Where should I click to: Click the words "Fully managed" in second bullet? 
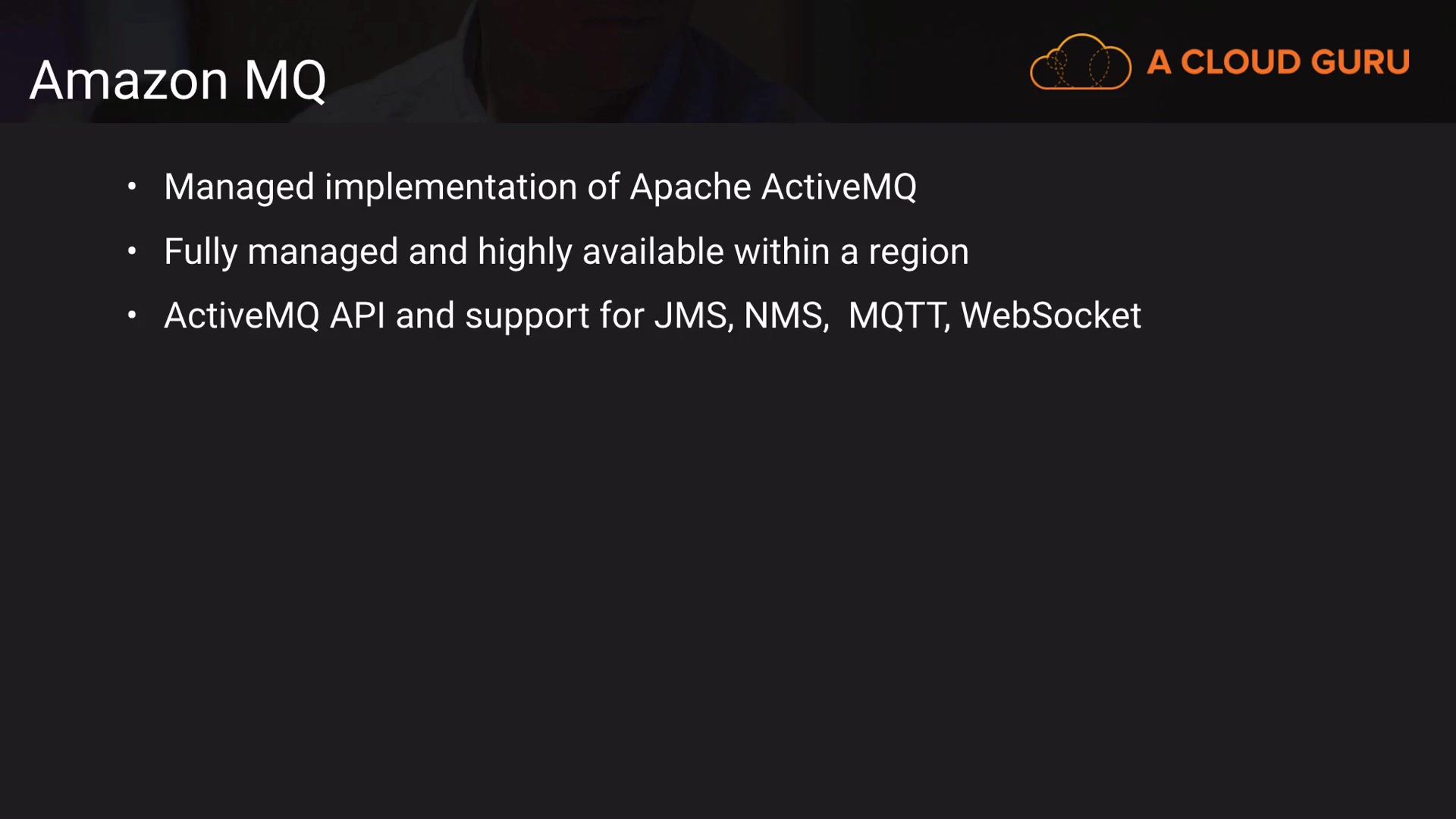click(x=281, y=252)
